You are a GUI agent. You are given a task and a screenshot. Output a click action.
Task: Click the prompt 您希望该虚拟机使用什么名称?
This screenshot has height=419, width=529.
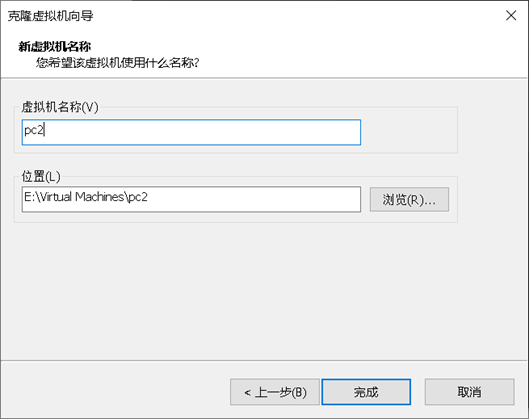point(118,63)
